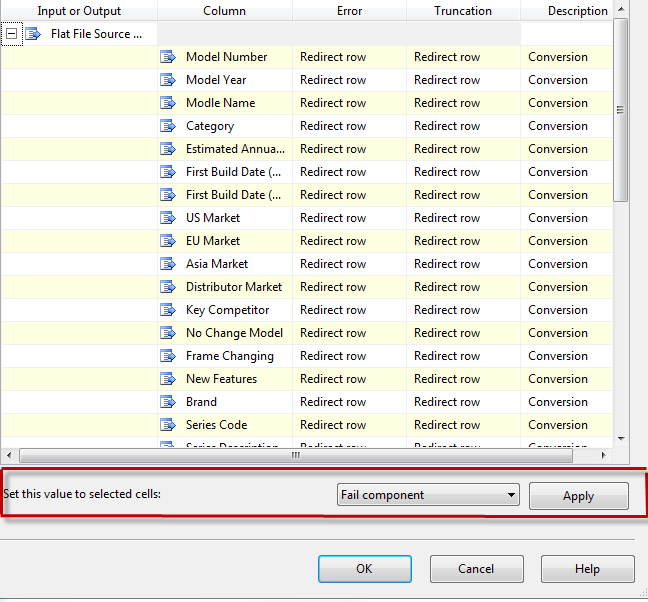Collapse the Flat File Source tree node
Viewport: 648px width, 602px height.
pyautogui.click(x=11, y=33)
